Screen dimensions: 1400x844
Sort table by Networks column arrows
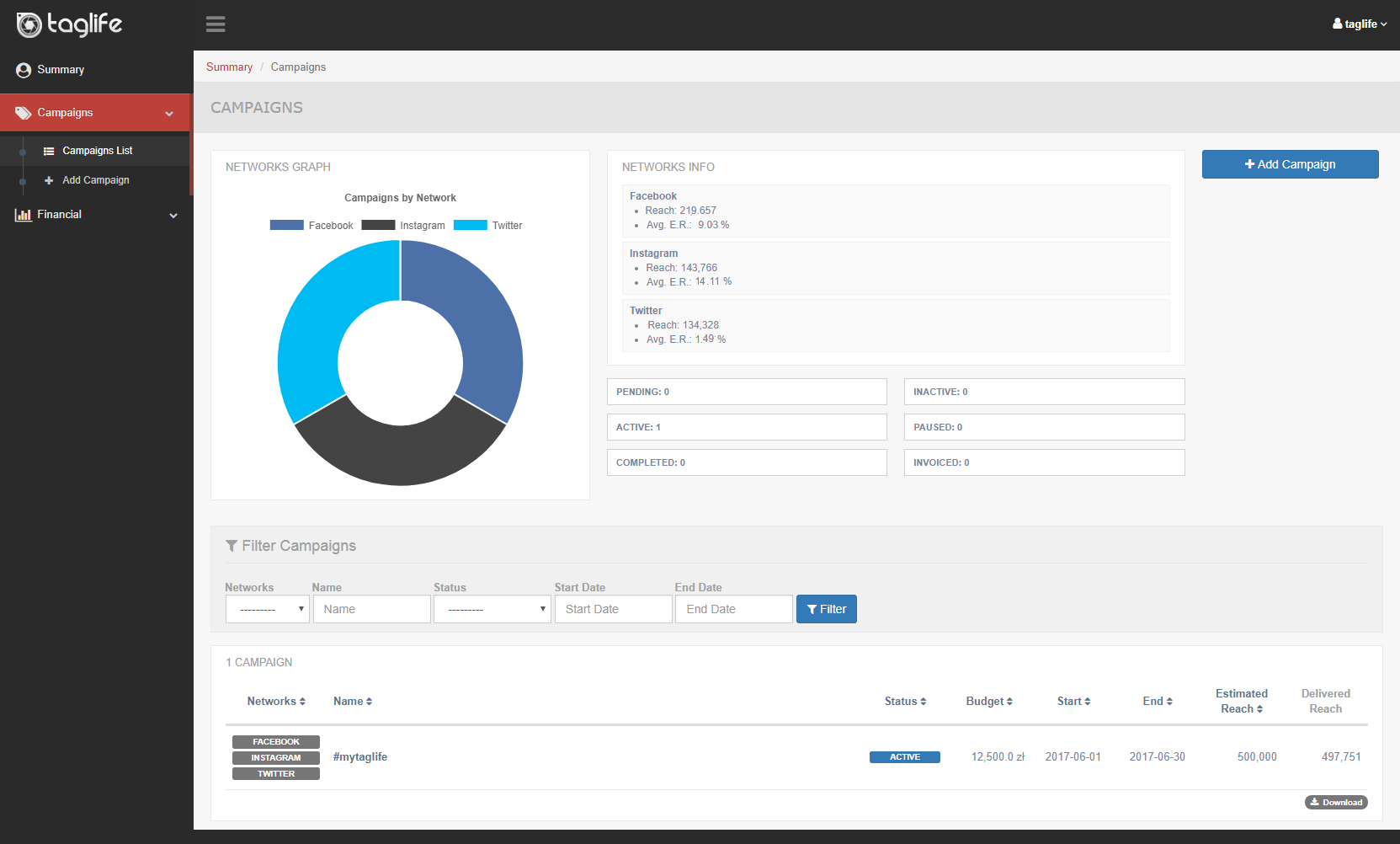coord(302,702)
